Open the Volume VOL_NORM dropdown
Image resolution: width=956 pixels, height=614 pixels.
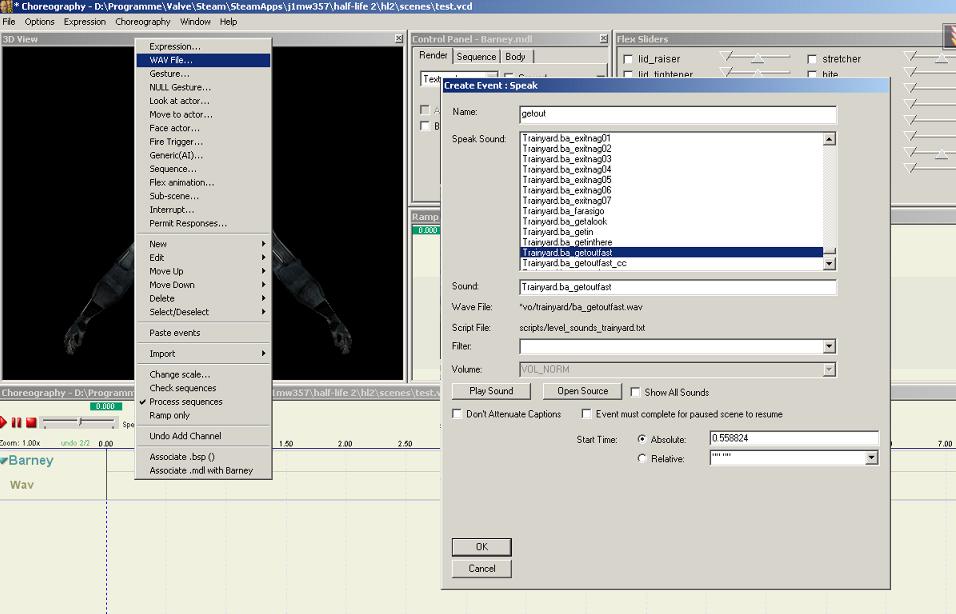[829, 369]
